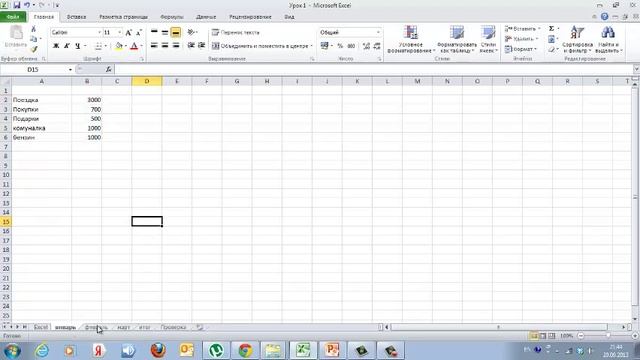Apply comma style 000 format
Viewport: 640px width, 360px height.
coord(351,46)
